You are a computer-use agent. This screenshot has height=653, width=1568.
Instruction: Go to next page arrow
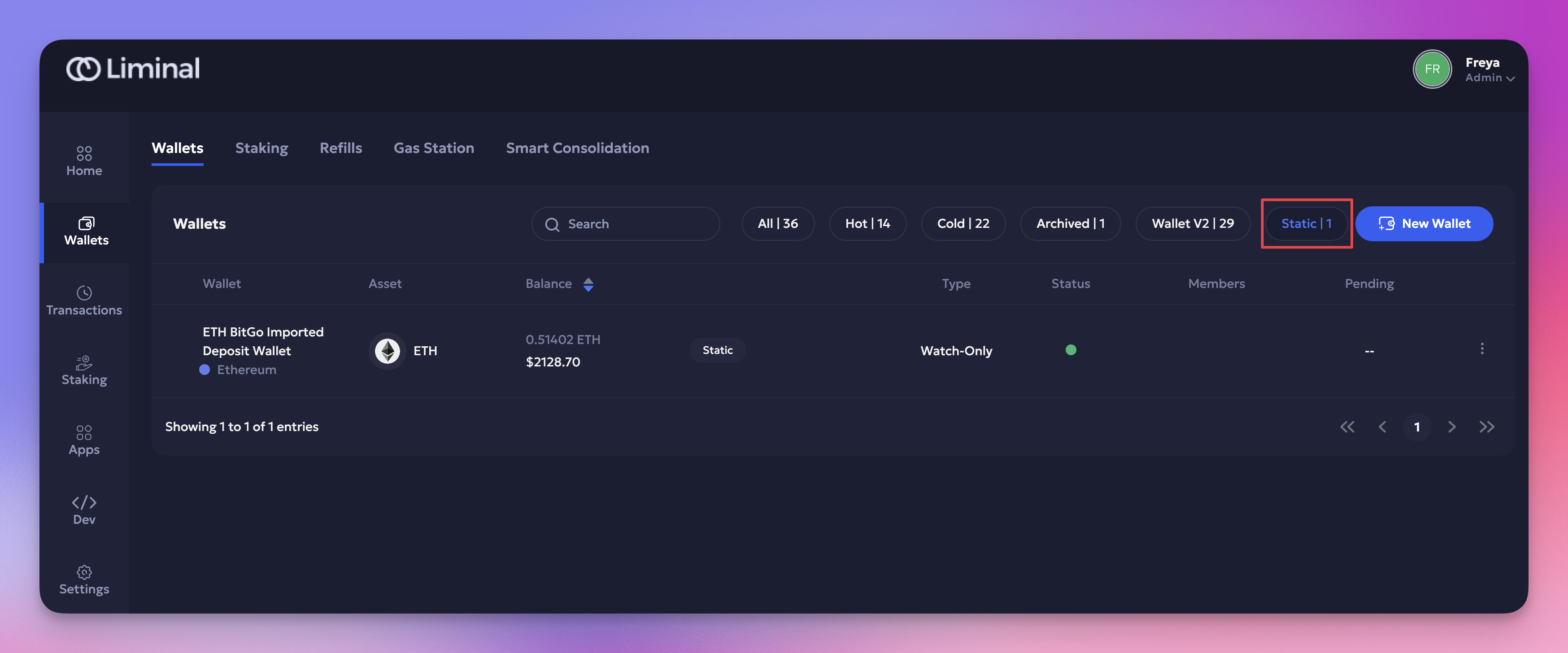click(1452, 427)
